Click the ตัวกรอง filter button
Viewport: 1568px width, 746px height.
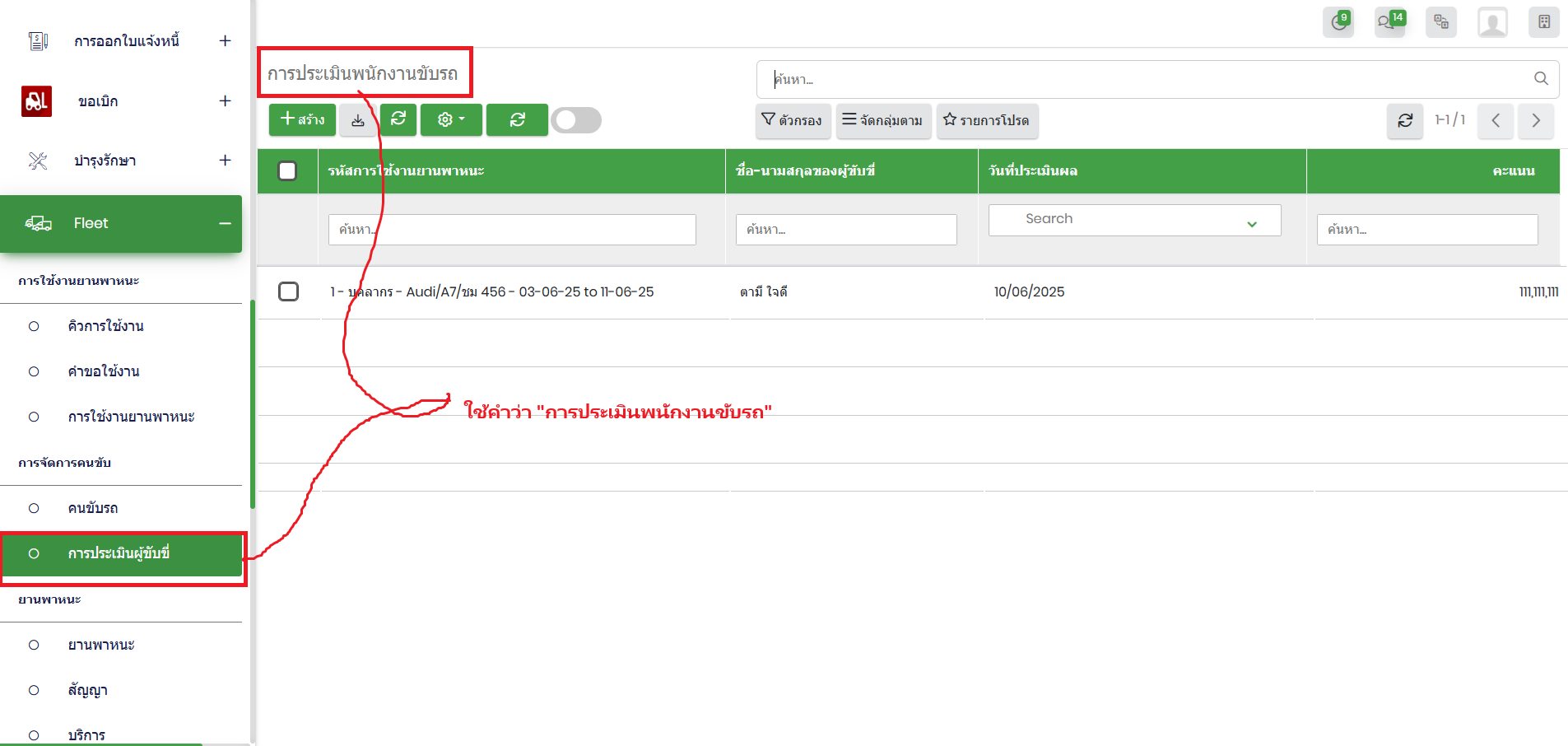point(793,120)
